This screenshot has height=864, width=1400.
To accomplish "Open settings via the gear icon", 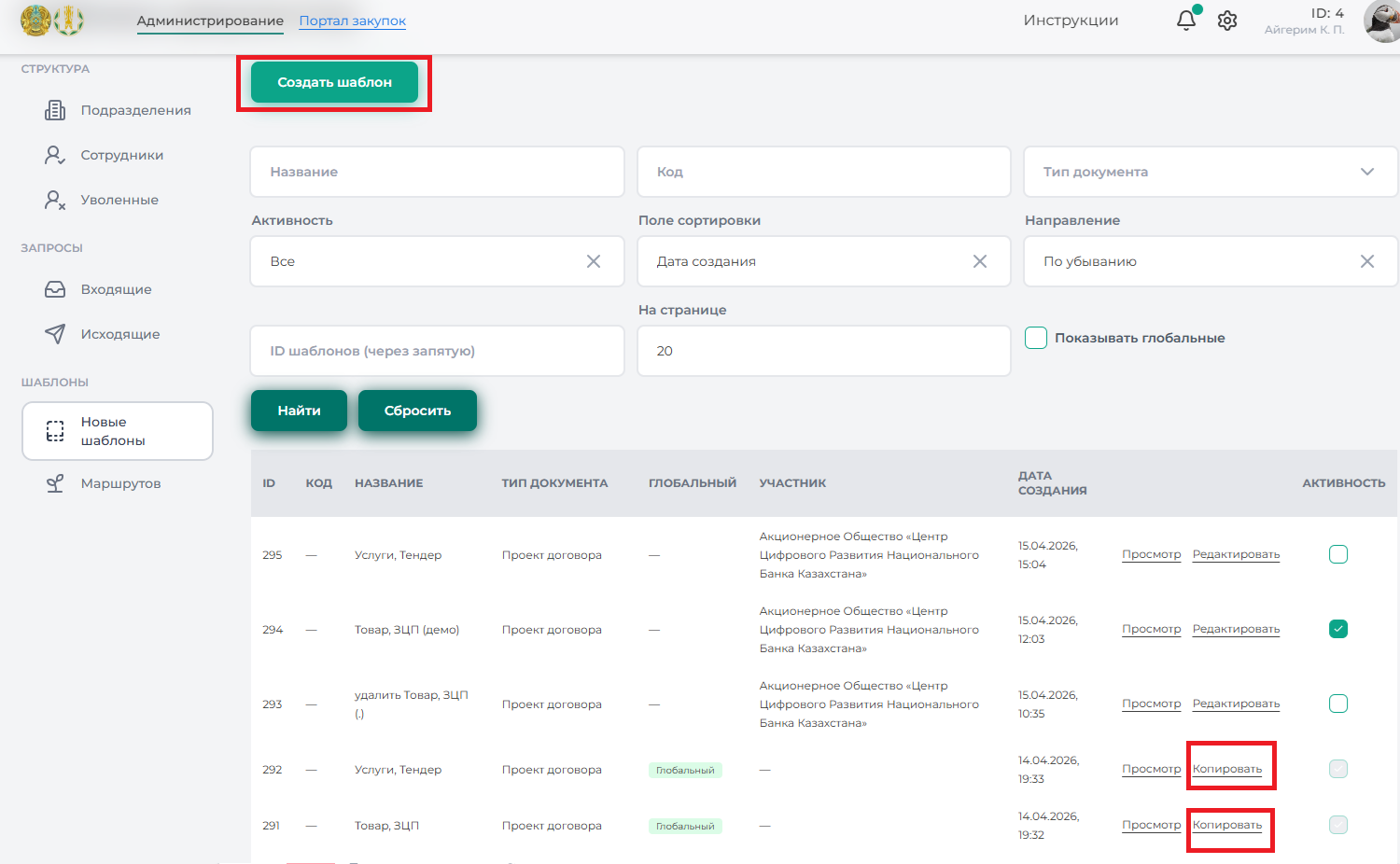I will 1227,21.
